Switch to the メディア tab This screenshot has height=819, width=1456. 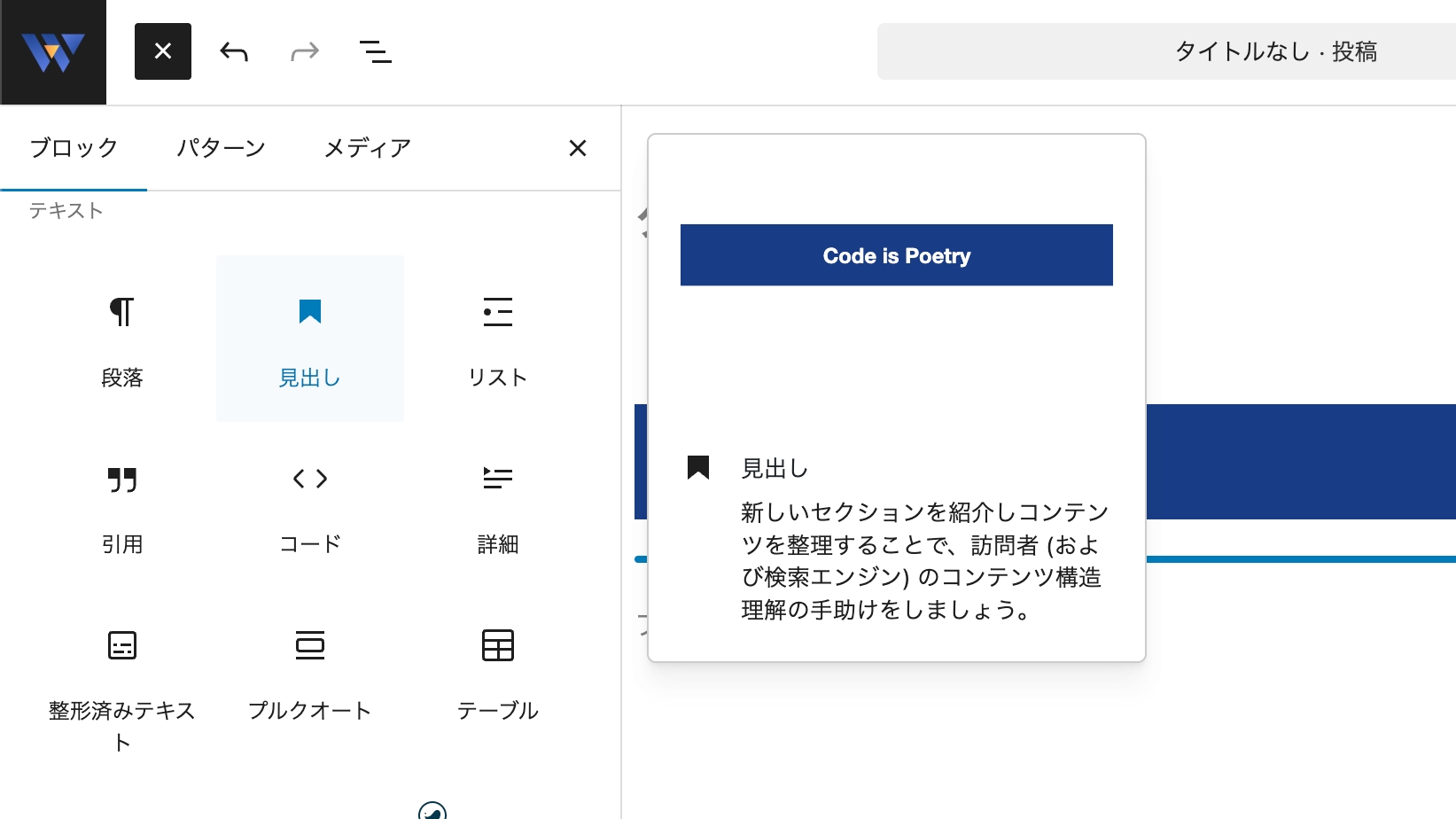(x=367, y=147)
